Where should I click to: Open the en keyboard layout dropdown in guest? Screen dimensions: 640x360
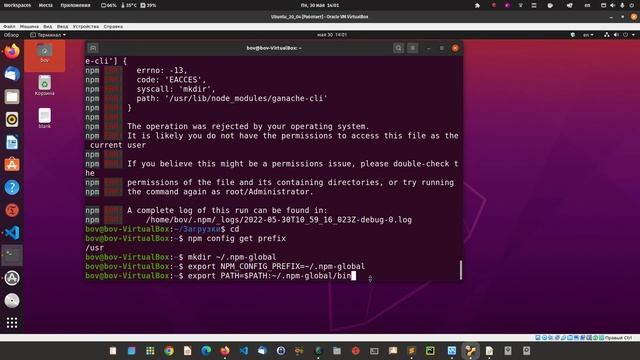(588, 35)
